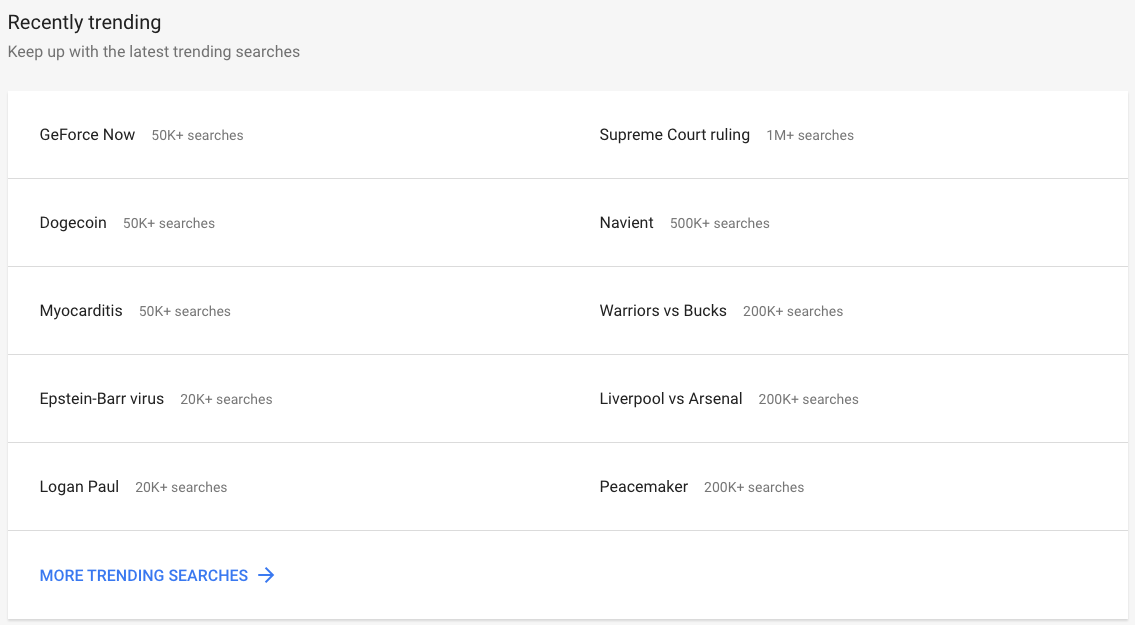Click the Myocarditis row in the trending card
This screenshot has width=1135, height=625.
click(x=400, y=310)
